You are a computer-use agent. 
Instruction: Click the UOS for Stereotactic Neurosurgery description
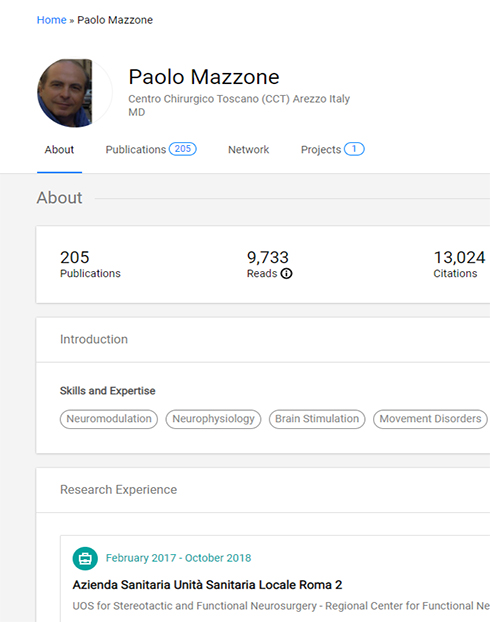coord(281,606)
